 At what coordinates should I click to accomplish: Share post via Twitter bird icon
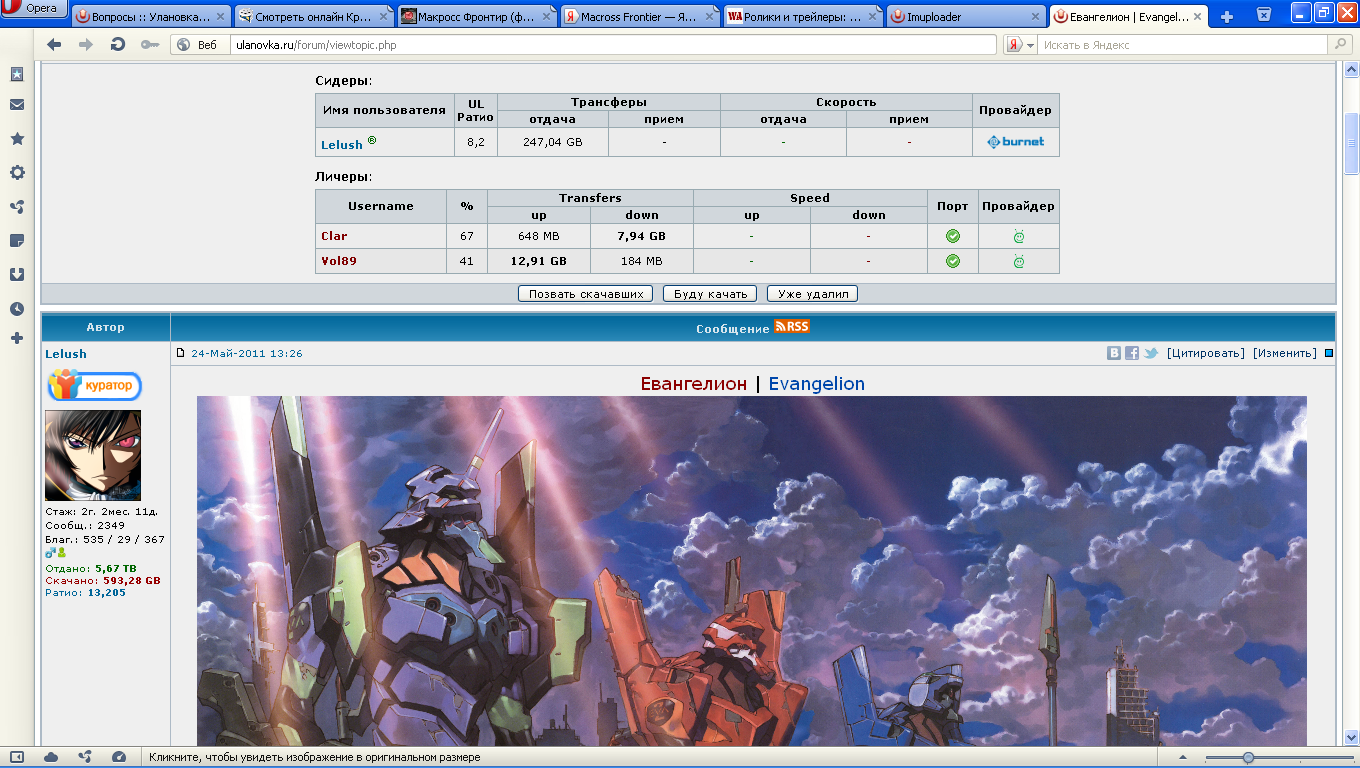click(x=1150, y=353)
